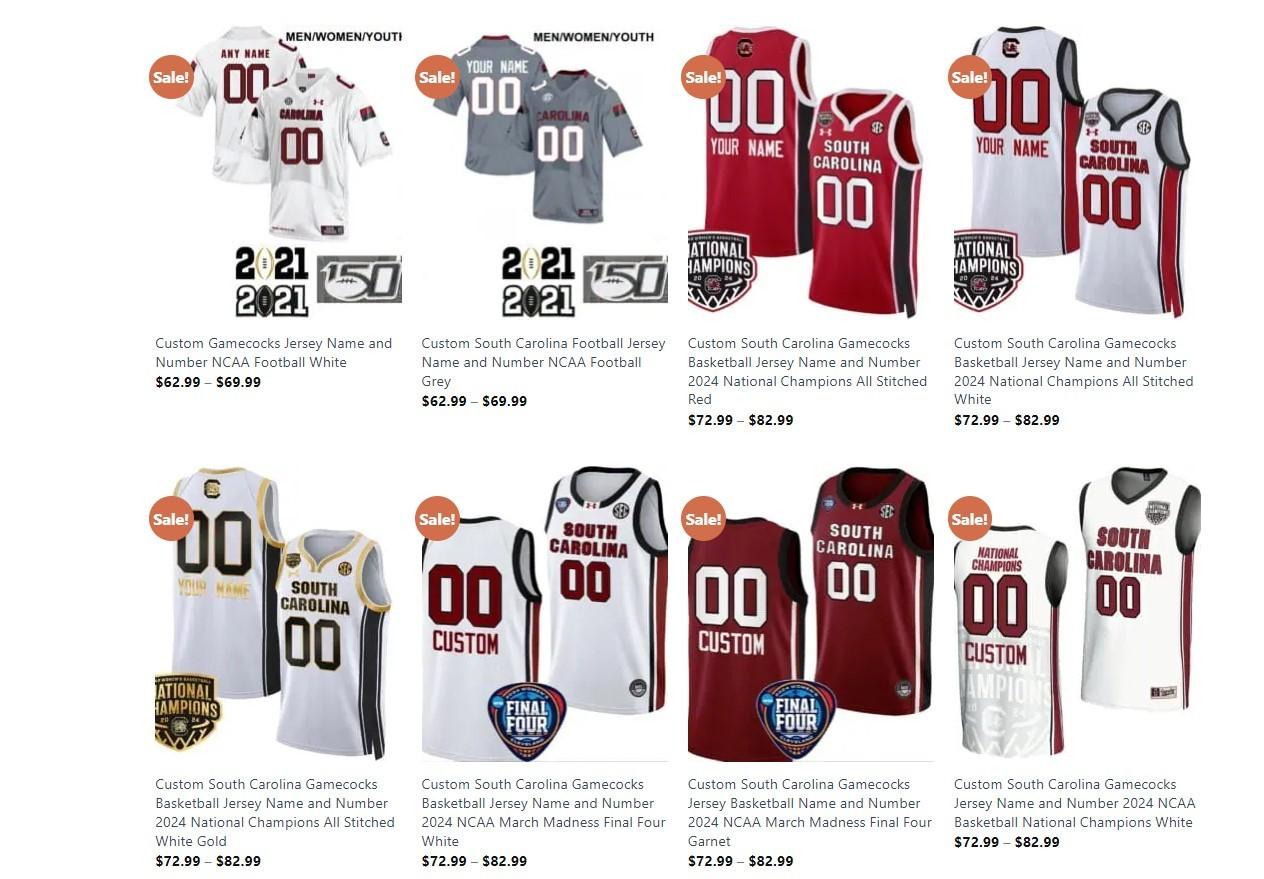This screenshot has width=1264, height=879.
Task: View the red basketball jersey product image
Action: coord(811,172)
